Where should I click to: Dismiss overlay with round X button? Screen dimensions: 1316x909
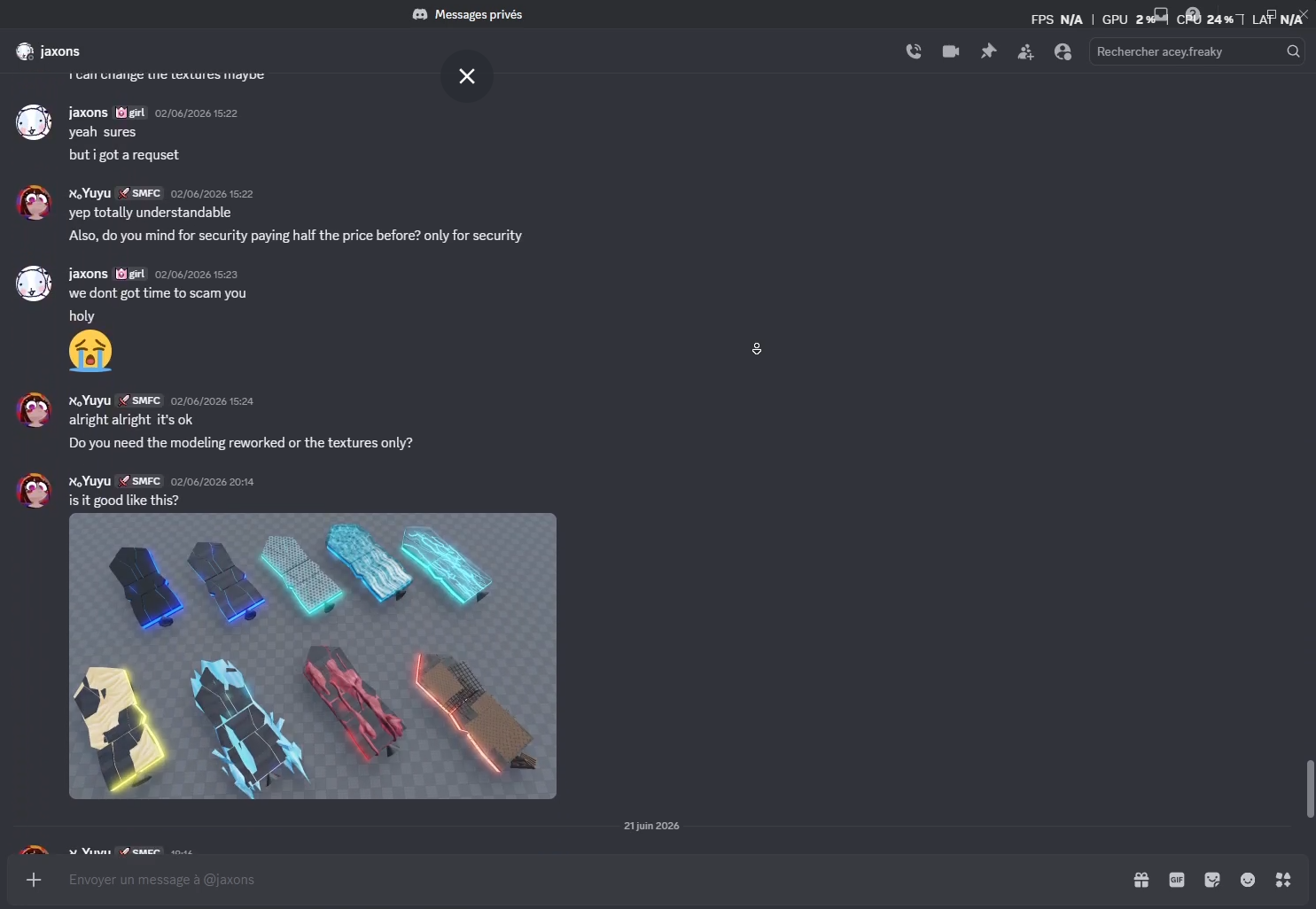coord(467,76)
